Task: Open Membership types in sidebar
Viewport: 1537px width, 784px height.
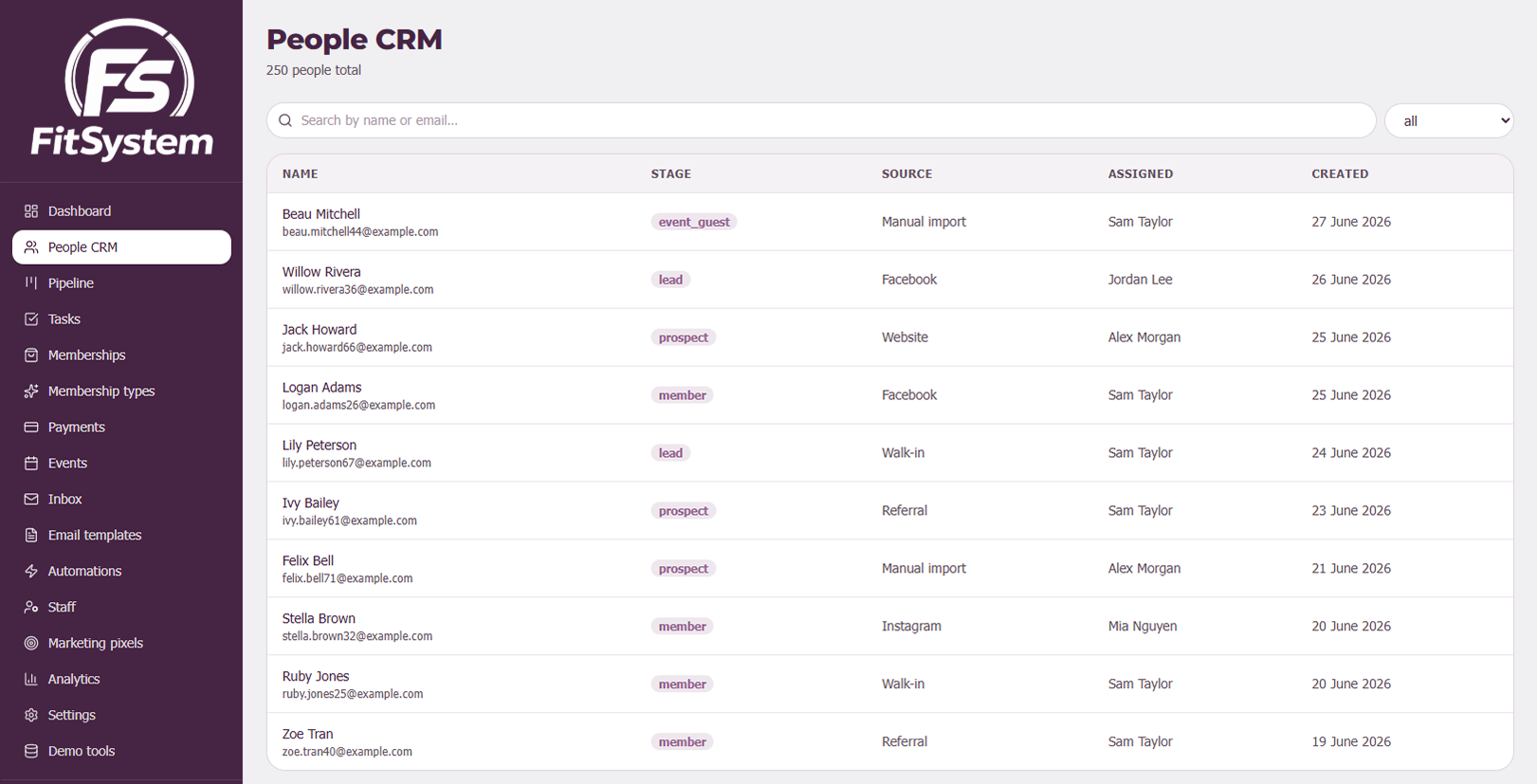Action: coord(121,392)
